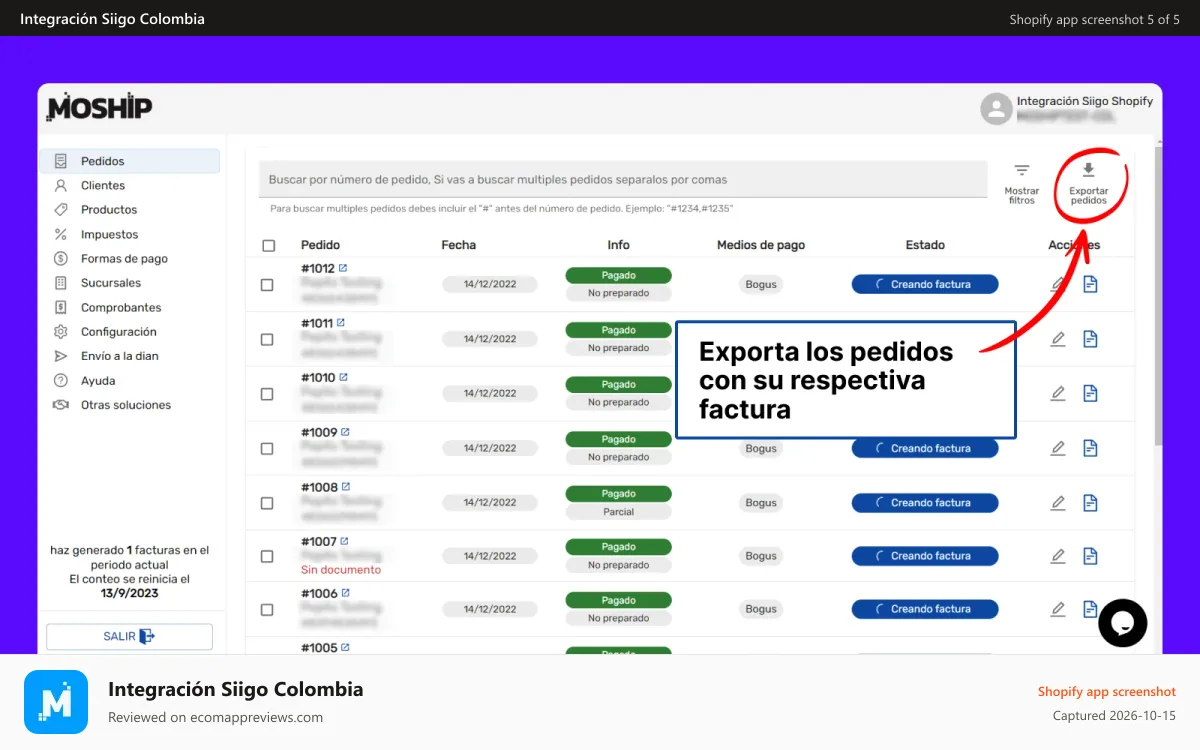
Task: Open external link icon beside #1005
Action: point(345,647)
